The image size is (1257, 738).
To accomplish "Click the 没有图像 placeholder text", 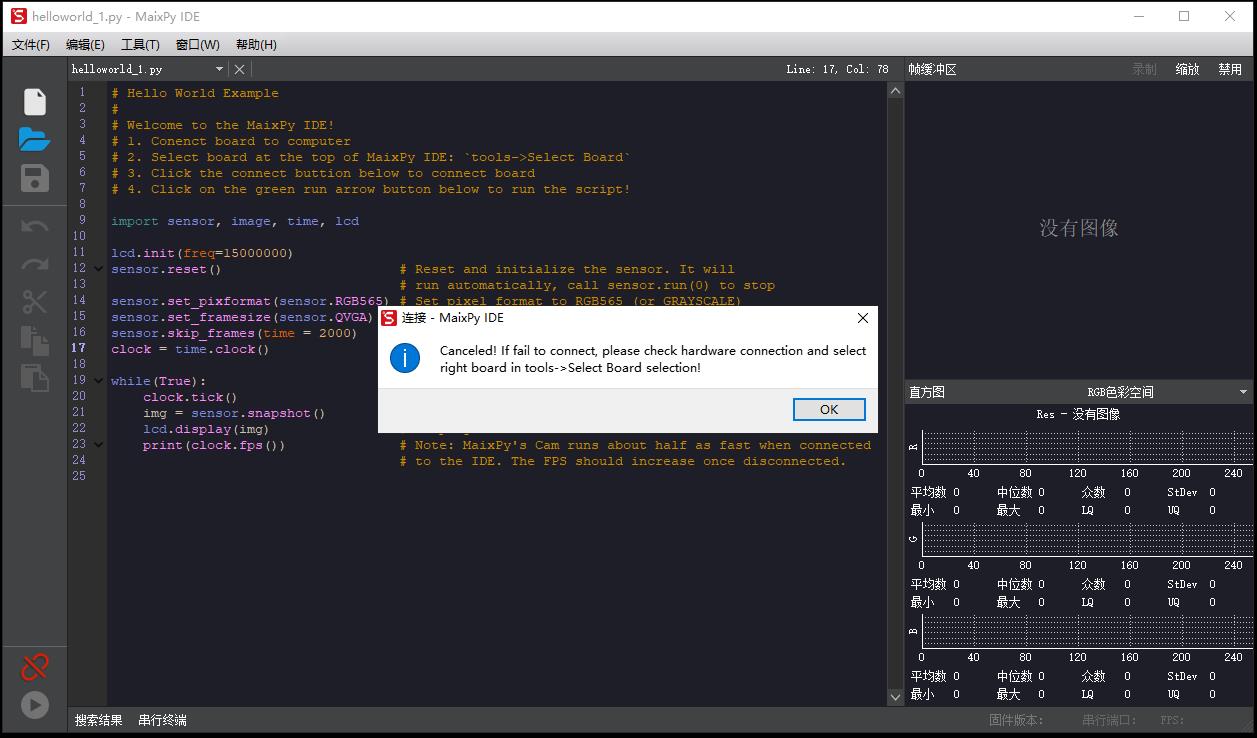I will click(1079, 228).
